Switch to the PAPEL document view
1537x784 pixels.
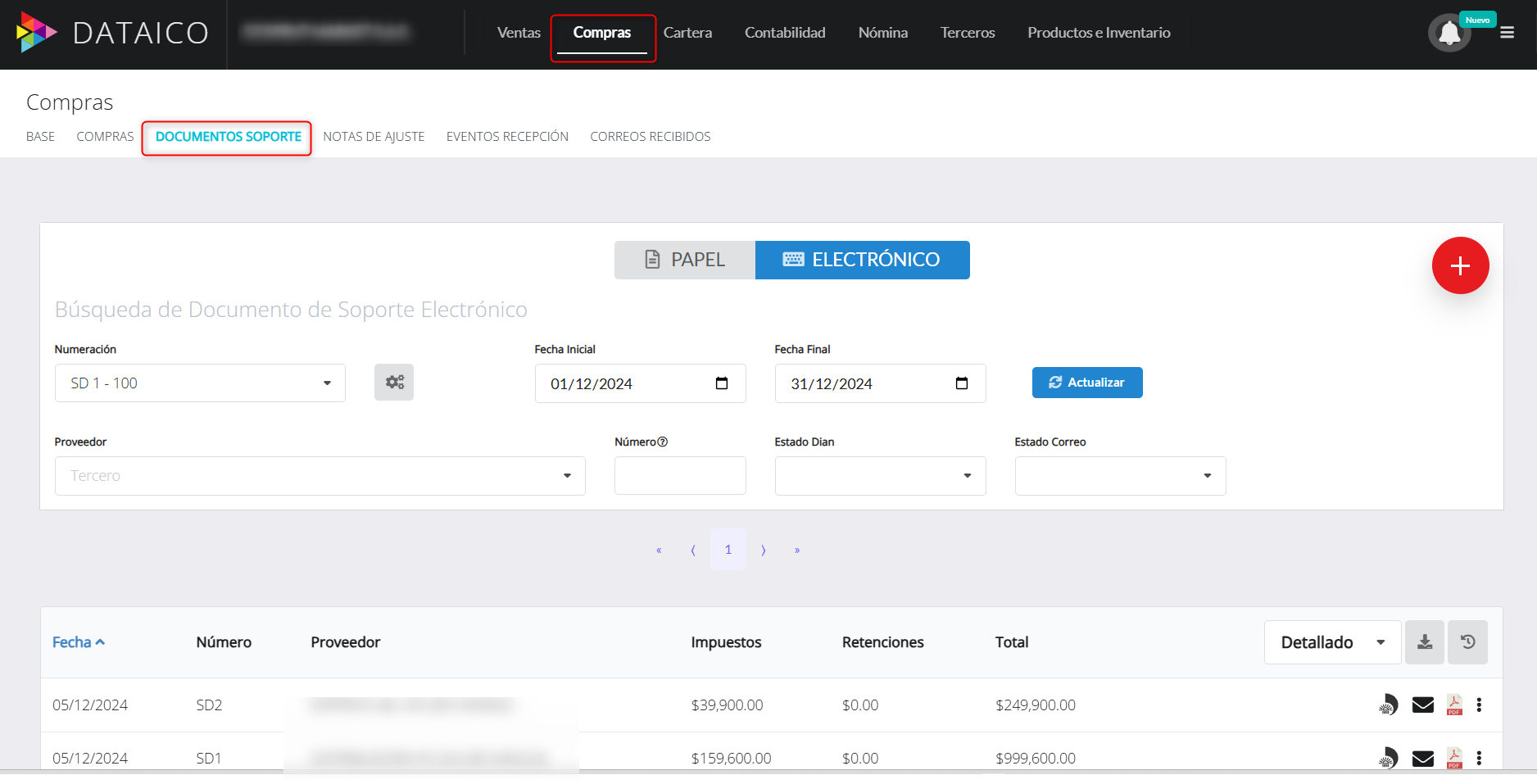click(685, 260)
